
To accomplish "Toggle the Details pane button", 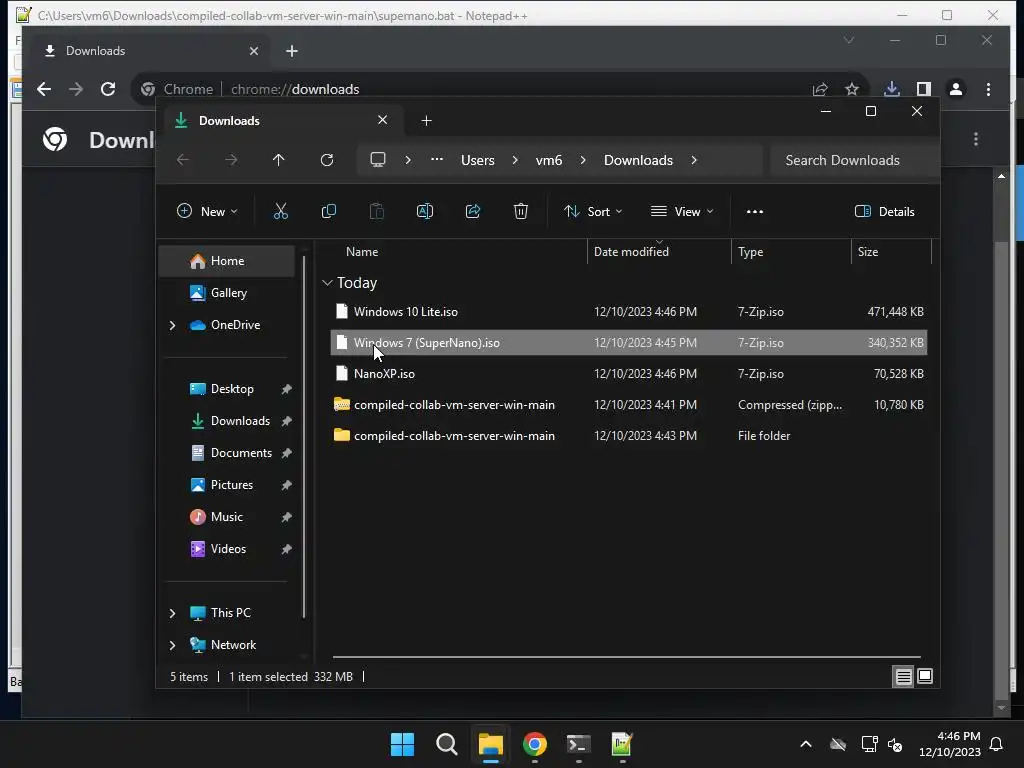I will (885, 212).
